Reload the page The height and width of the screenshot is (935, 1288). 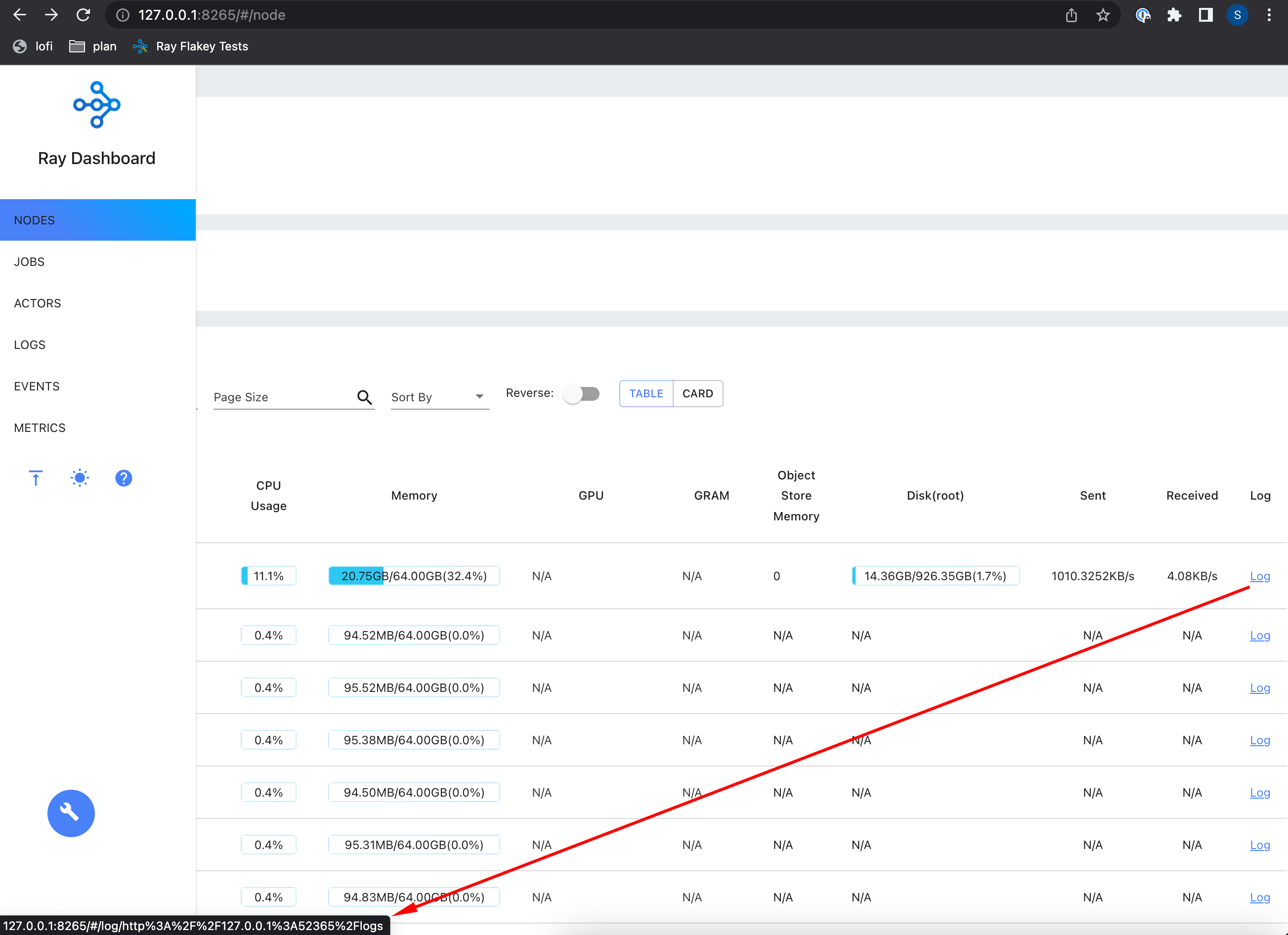click(x=84, y=15)
